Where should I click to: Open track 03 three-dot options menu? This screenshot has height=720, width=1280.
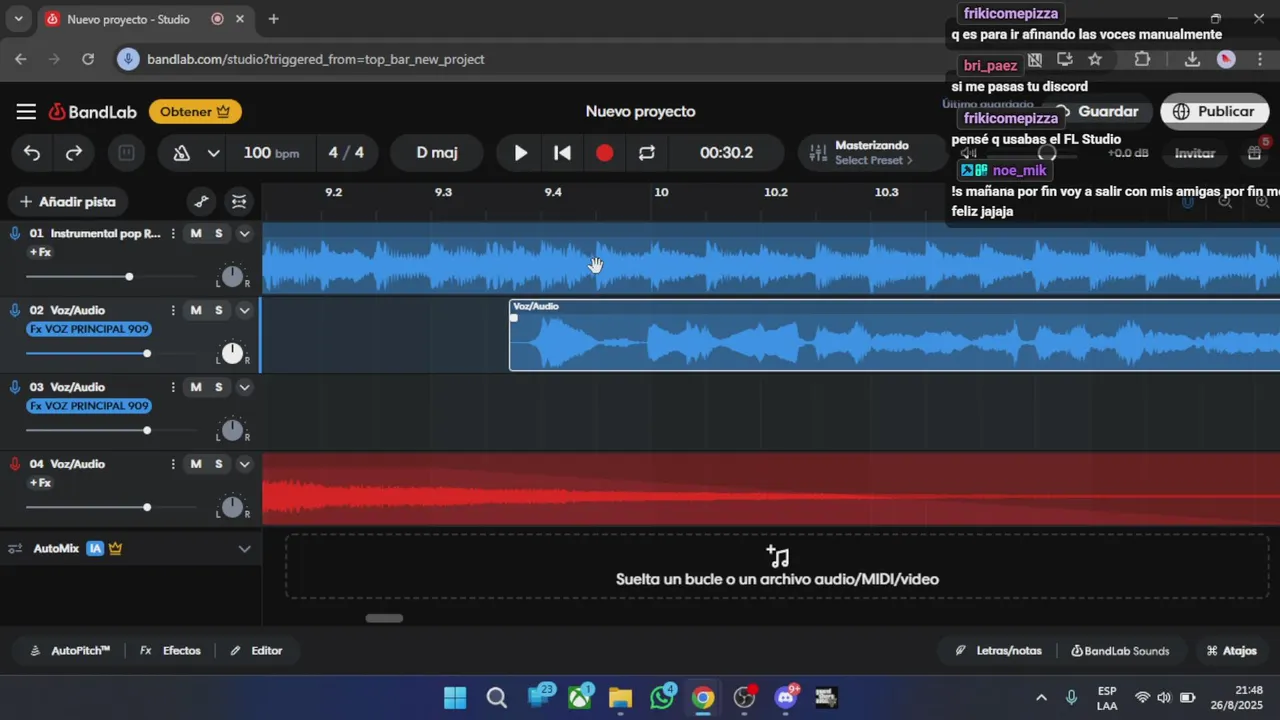click(173, 387)
